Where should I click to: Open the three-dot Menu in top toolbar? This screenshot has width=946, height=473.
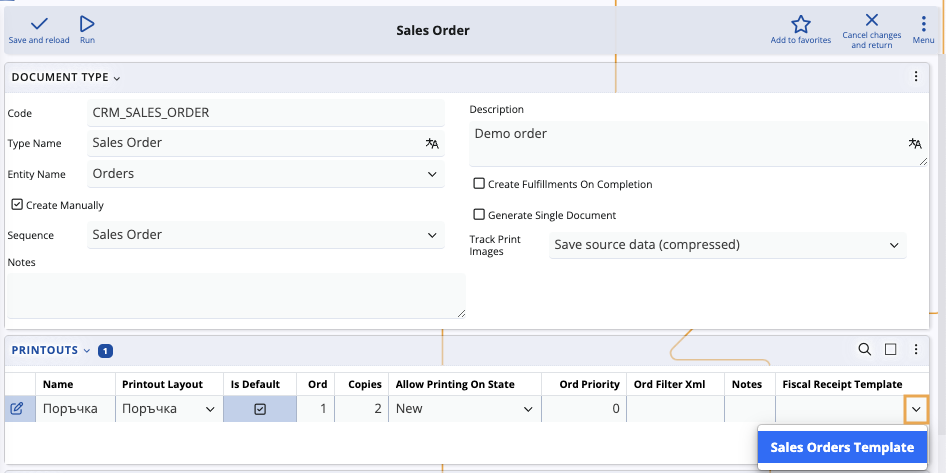(x=923, y=24)
